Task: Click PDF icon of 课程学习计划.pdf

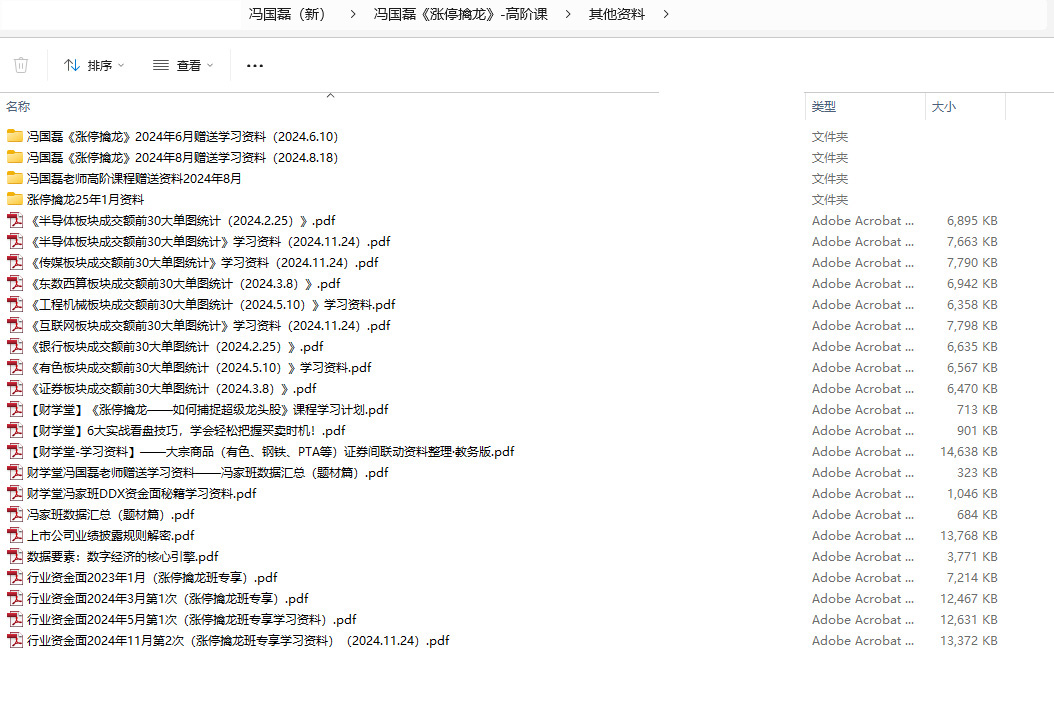Action: tap(15, 409)
